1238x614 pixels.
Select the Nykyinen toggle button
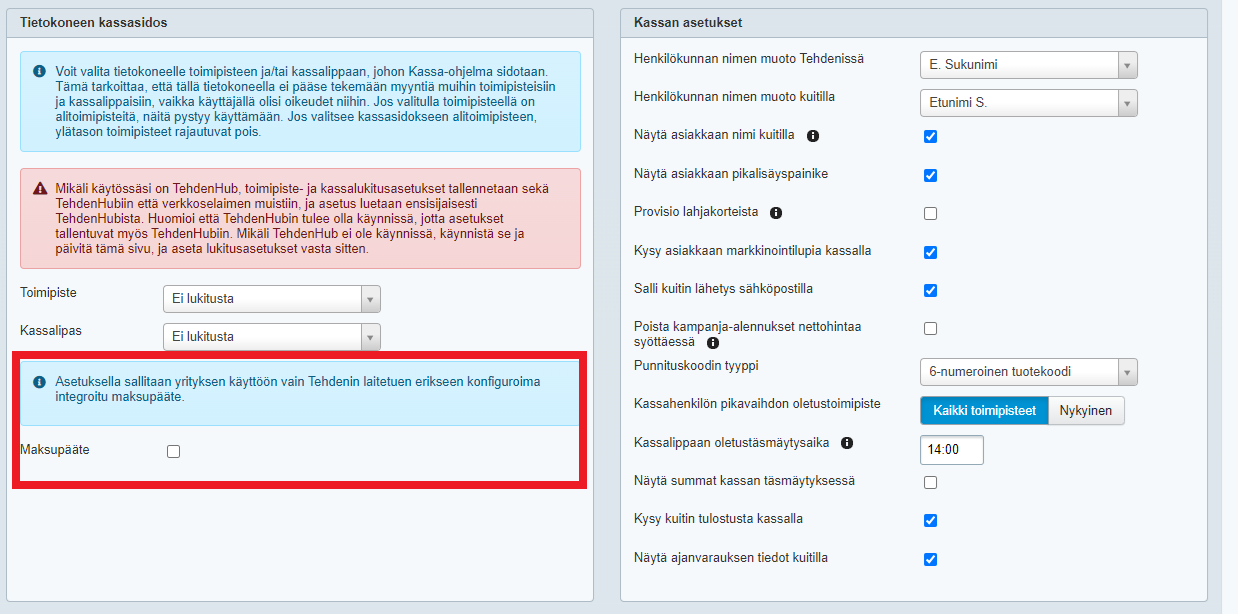[x=1086, y=411]
